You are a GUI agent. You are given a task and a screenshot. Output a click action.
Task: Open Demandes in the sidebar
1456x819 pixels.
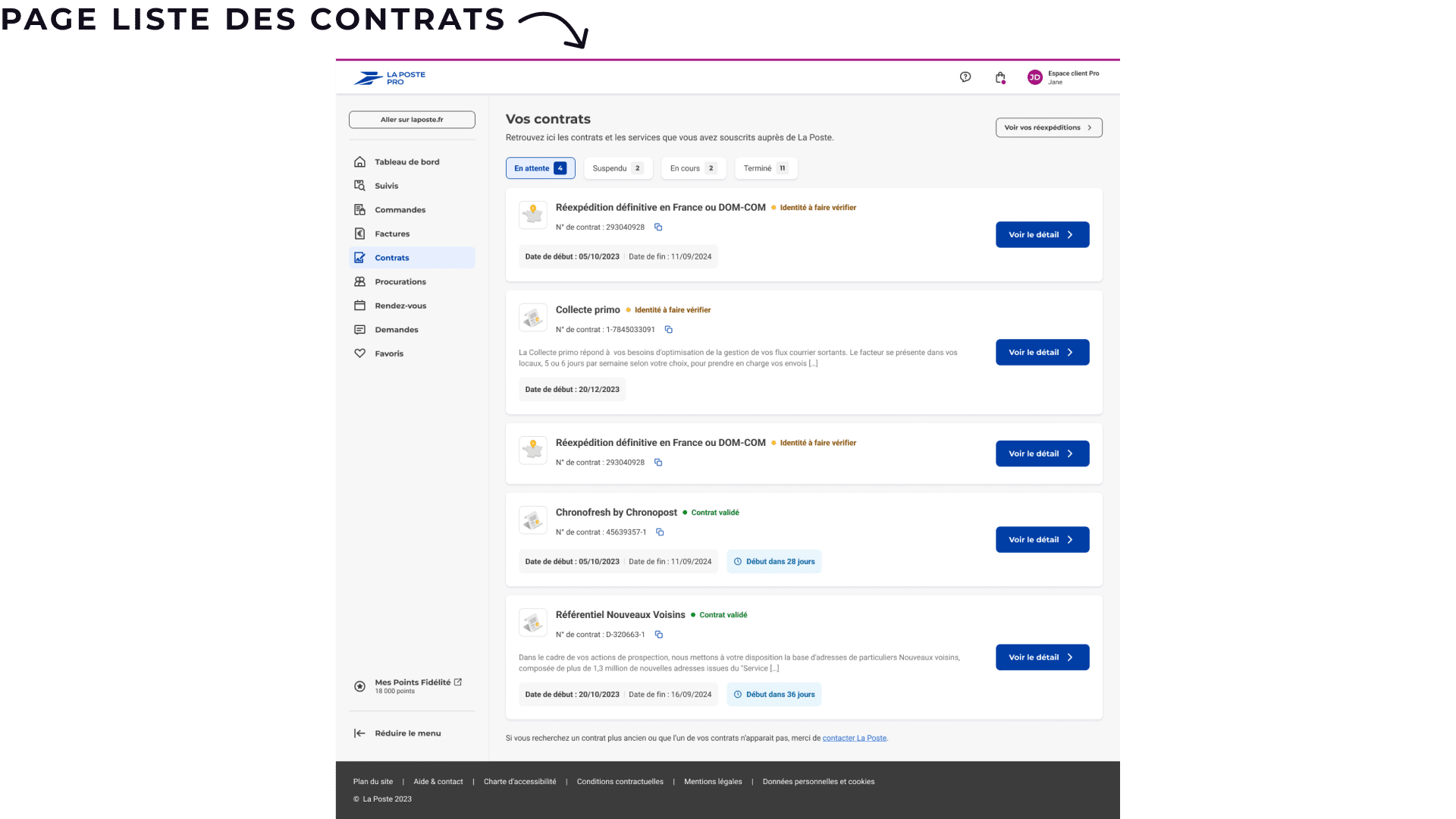coord(412,330)
